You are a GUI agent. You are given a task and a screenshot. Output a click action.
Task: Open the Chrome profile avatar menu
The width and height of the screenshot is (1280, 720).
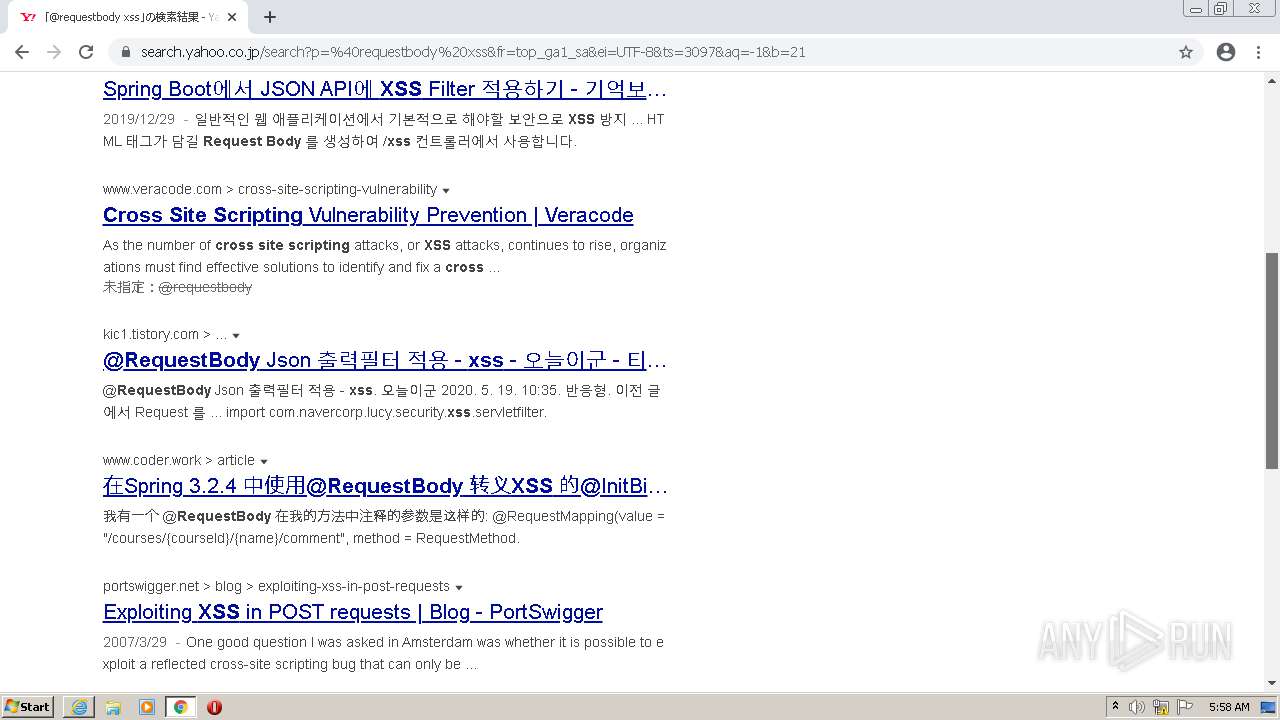(x=1226, y=52)
